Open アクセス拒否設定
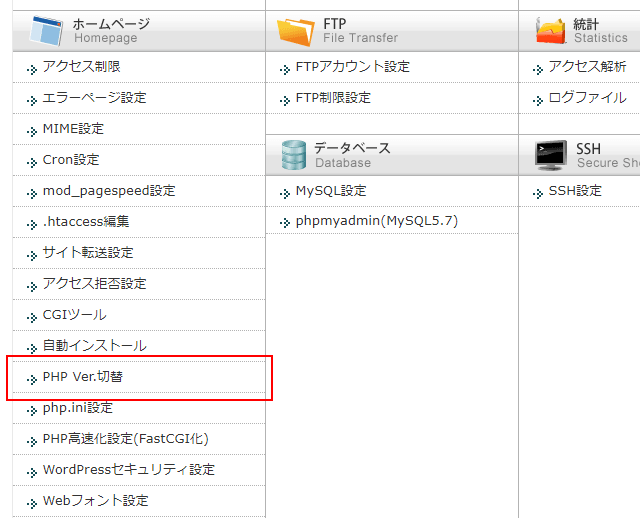Screen dimensions: 640x518 pyautogui.click(x=94, y=284)
